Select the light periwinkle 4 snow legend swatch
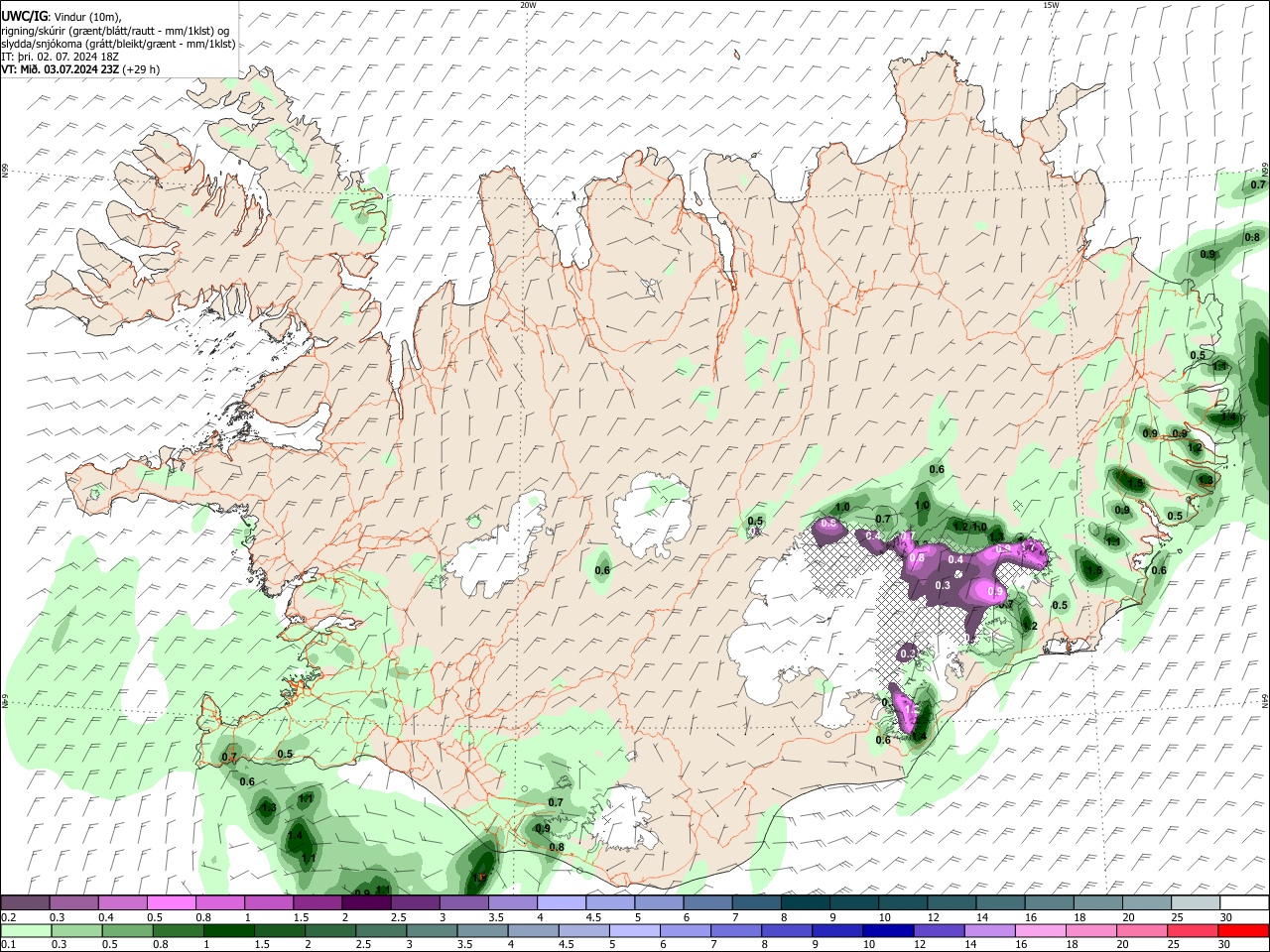Image resolution: width=1270 pixels, height=952 pixels. (x=562, y=903)
